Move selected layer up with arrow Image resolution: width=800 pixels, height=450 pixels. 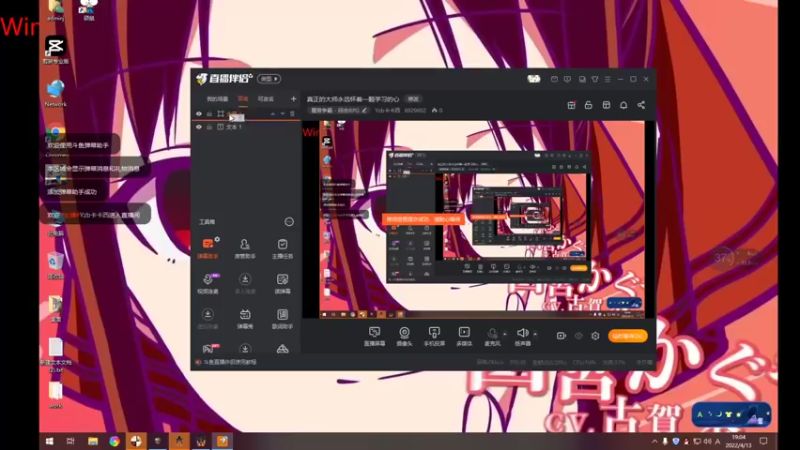(272, 114)
